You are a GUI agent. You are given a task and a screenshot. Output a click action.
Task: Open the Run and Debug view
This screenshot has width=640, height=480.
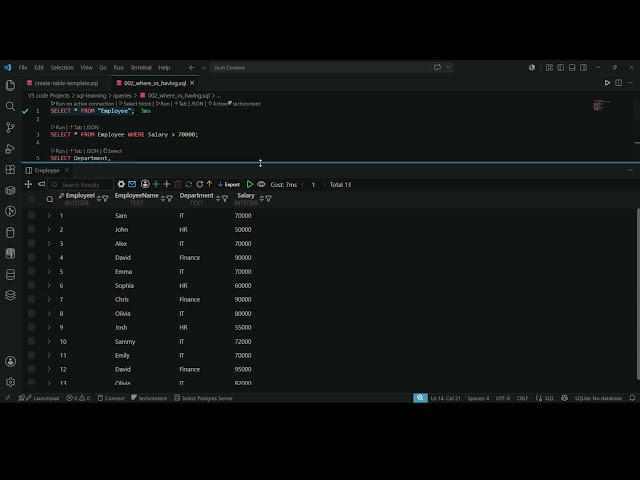[x=10, y=149]
